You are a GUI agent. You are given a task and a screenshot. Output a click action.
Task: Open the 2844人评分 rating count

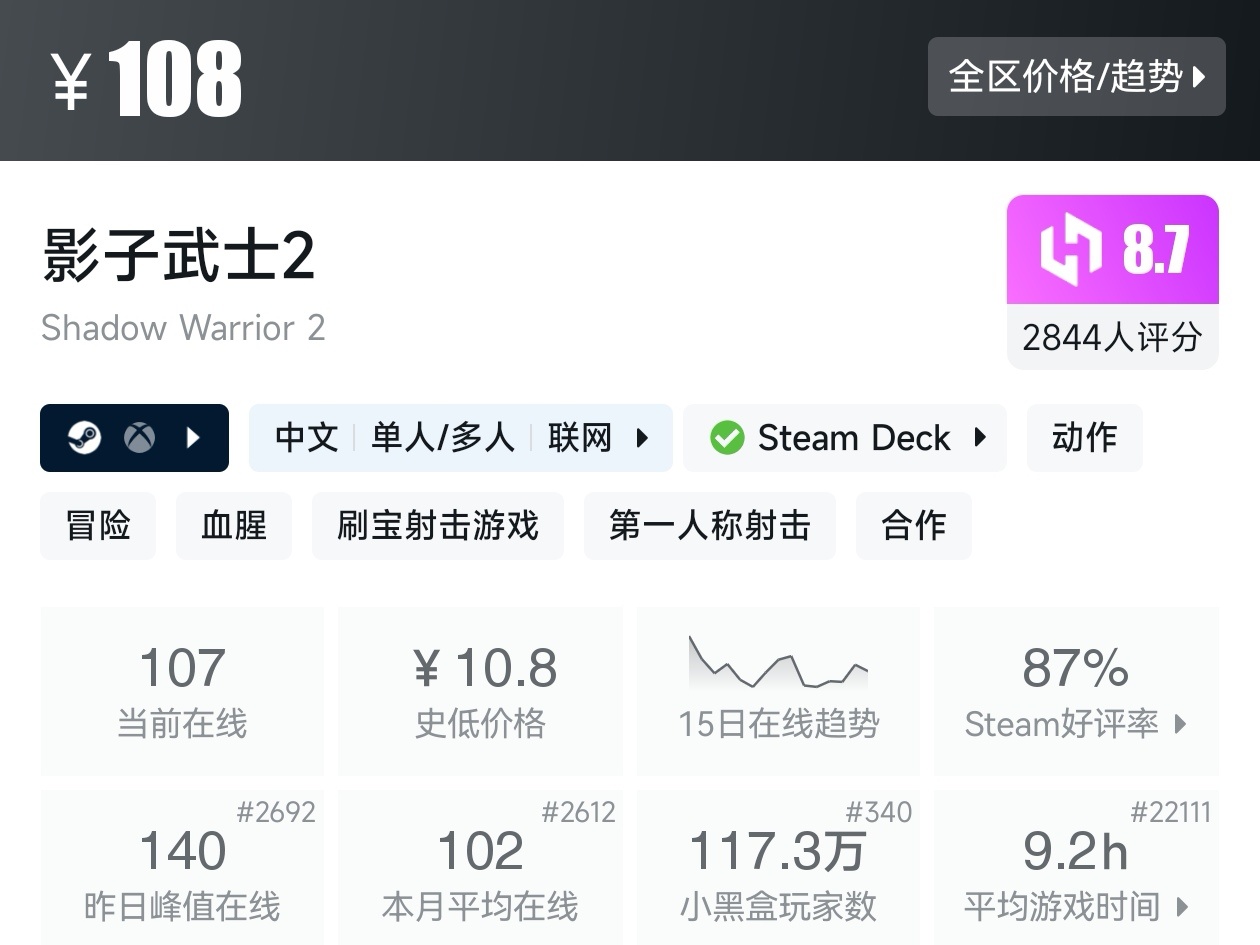(1112, 337)
